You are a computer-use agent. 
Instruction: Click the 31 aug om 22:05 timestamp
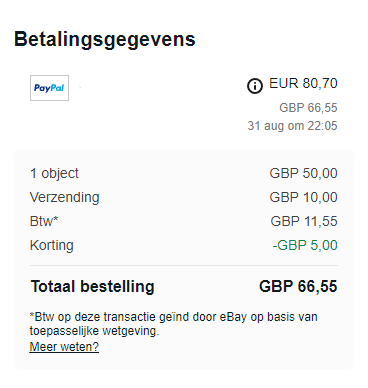click(292, 126)
